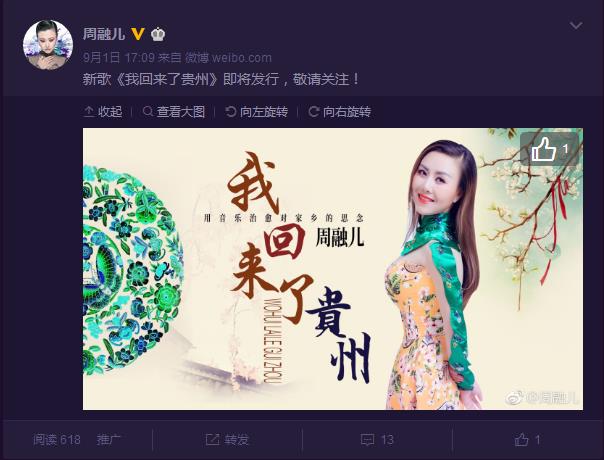Promote the post with 推广
Viewport: 604px width, 460px height.
click(109, 440)
